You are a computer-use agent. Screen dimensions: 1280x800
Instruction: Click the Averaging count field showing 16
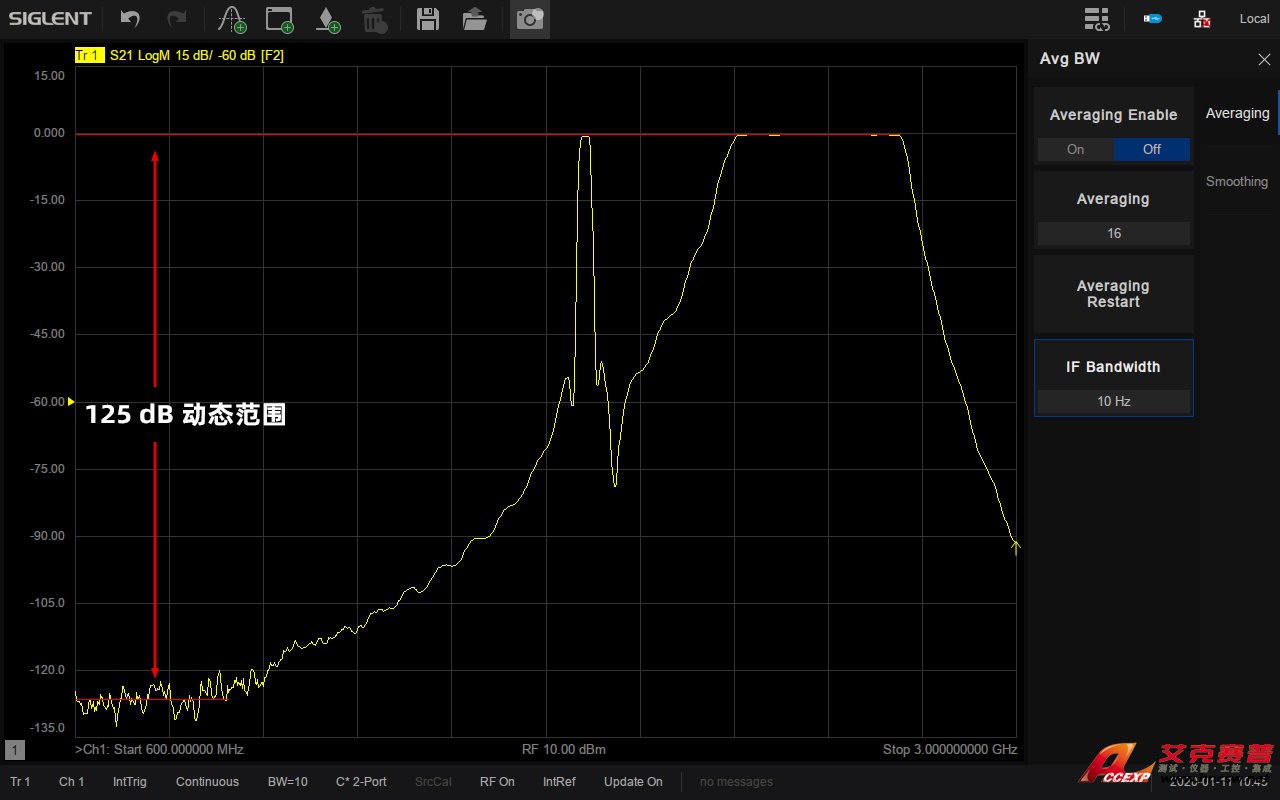click(1113, 233)
